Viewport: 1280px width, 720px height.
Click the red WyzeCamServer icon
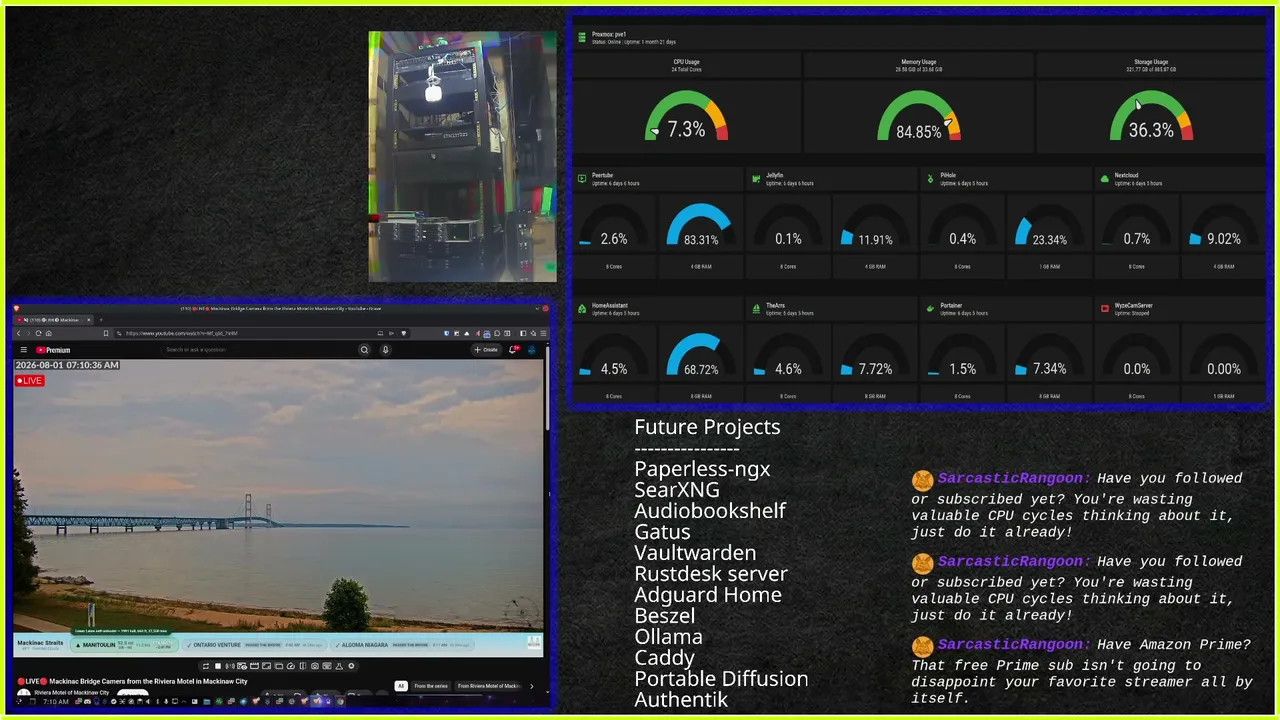tap(1105, 309)
